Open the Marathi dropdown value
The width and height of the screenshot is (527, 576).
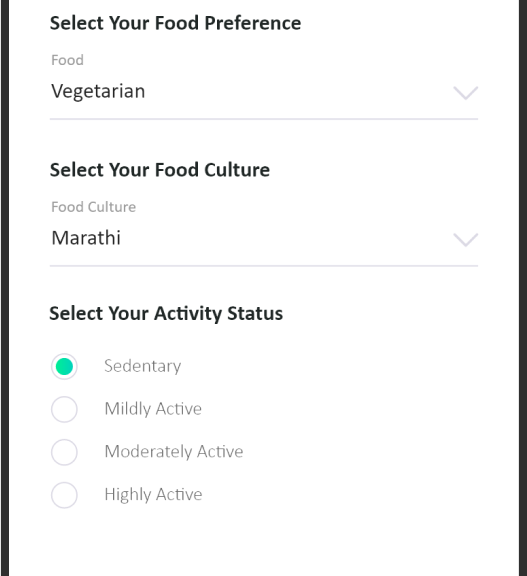tap(86, 238)
